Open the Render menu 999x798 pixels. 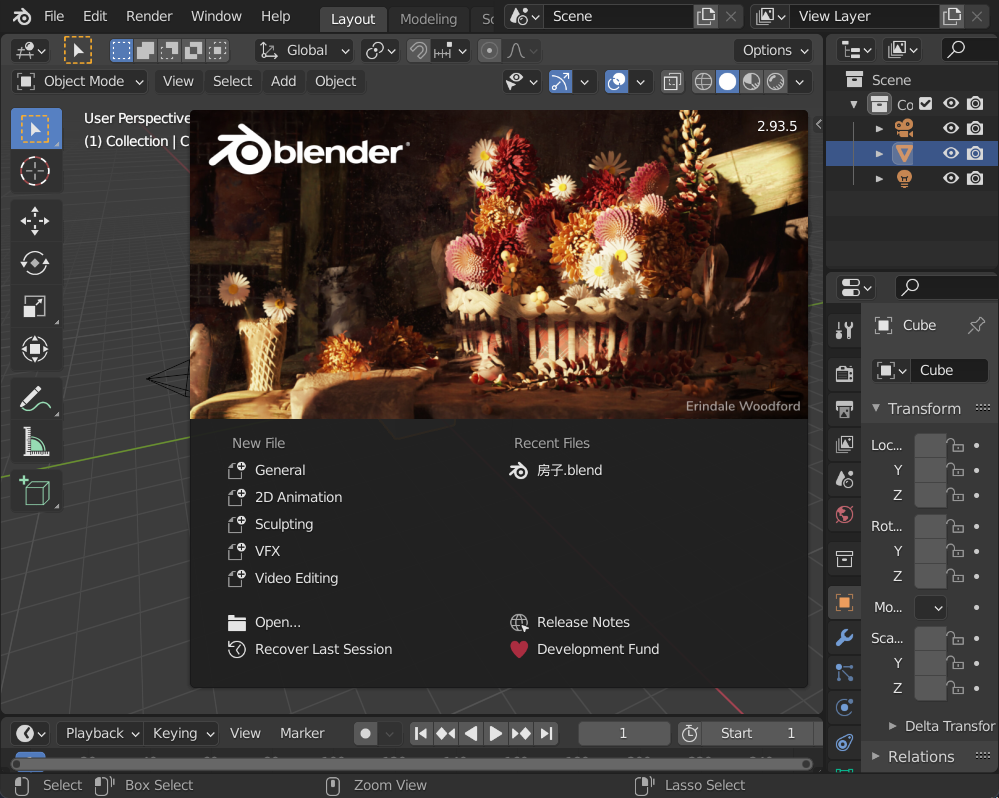click(x=149, y=17)
